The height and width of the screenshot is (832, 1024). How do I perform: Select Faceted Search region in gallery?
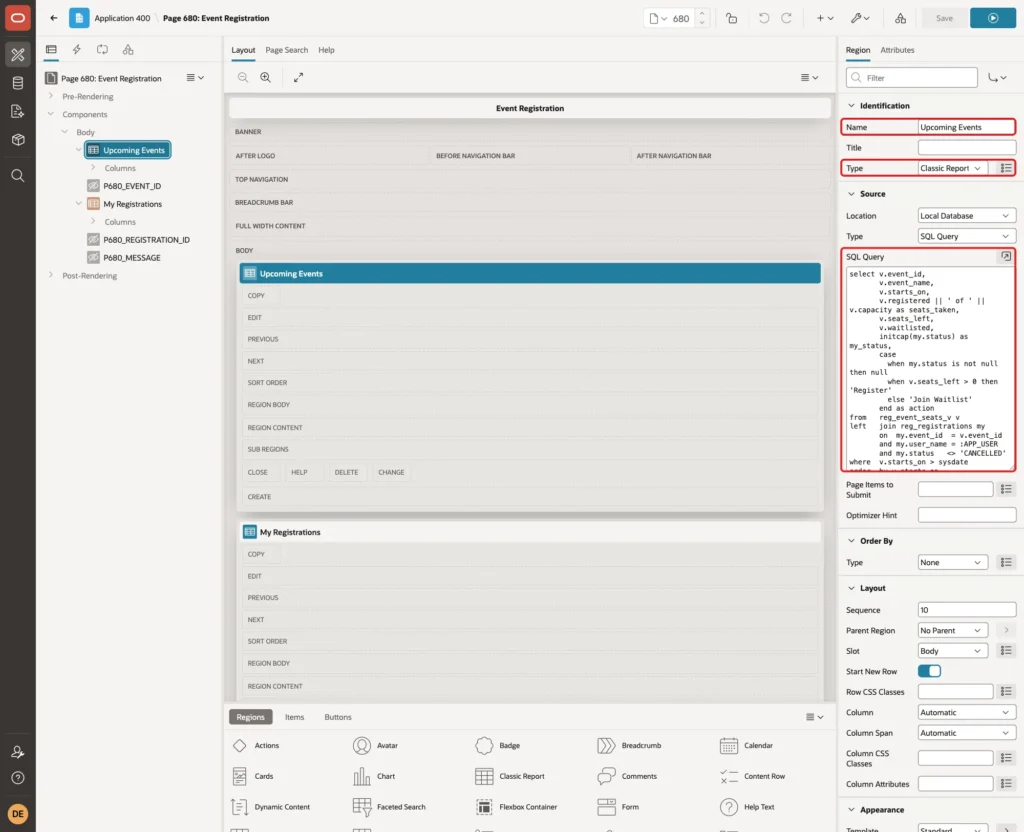[389, 807]
